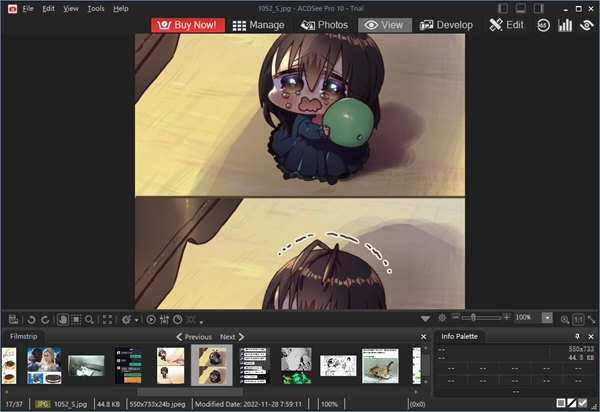Rotate the image right (clockwise)

[x=45, y=319]
